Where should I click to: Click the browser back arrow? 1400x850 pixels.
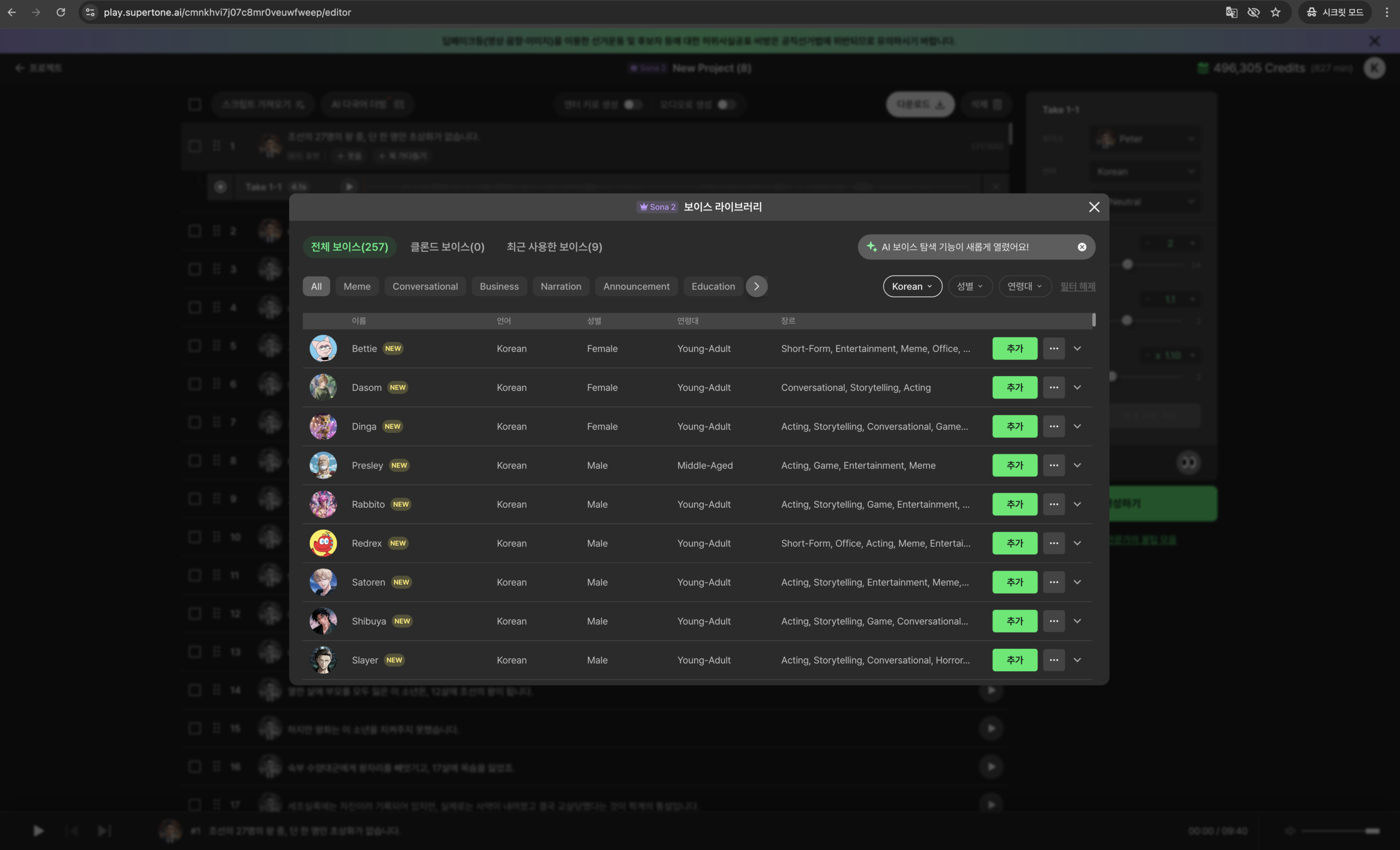click(11, 12)
